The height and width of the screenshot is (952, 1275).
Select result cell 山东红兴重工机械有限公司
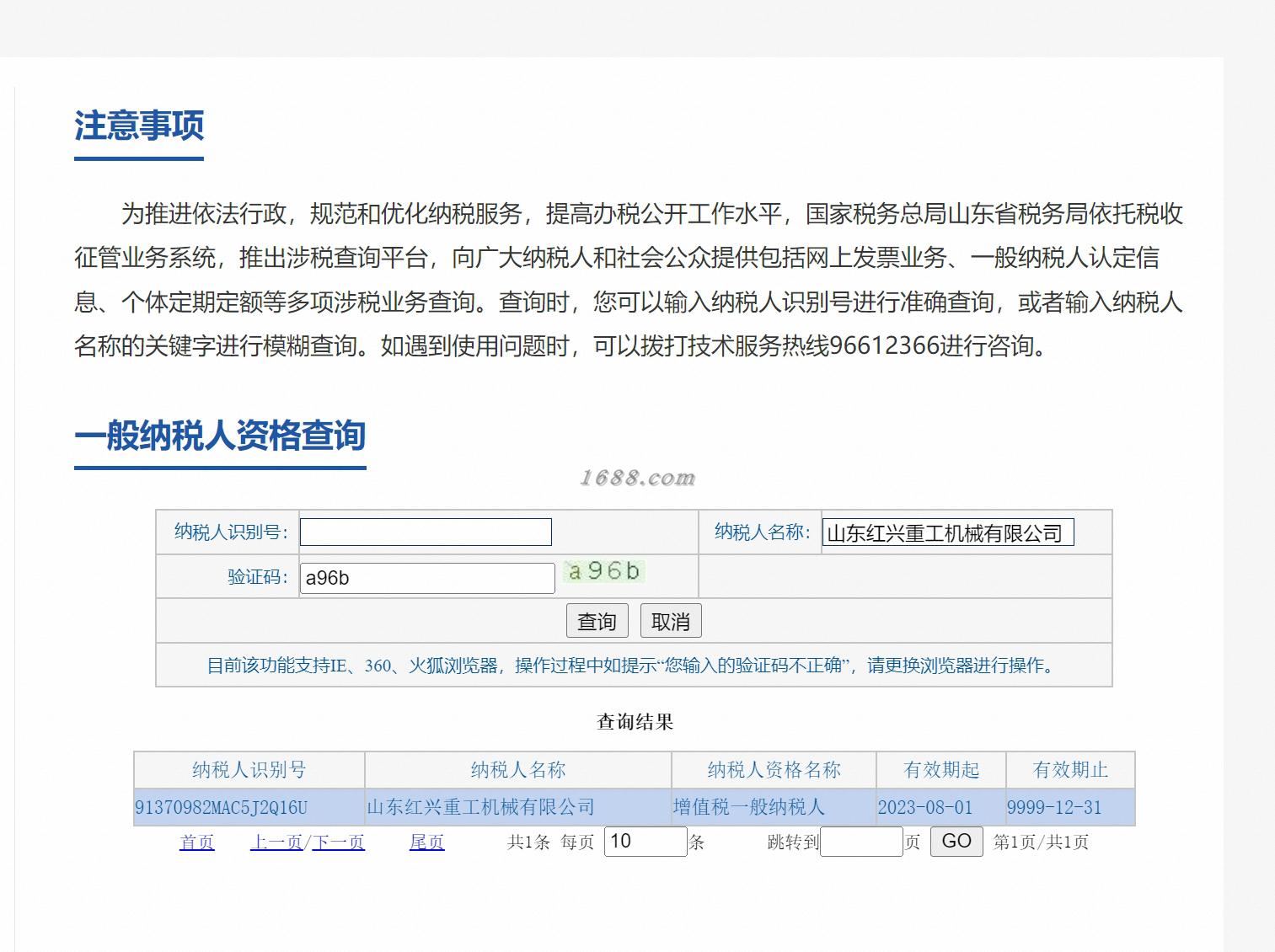[518, 807]
